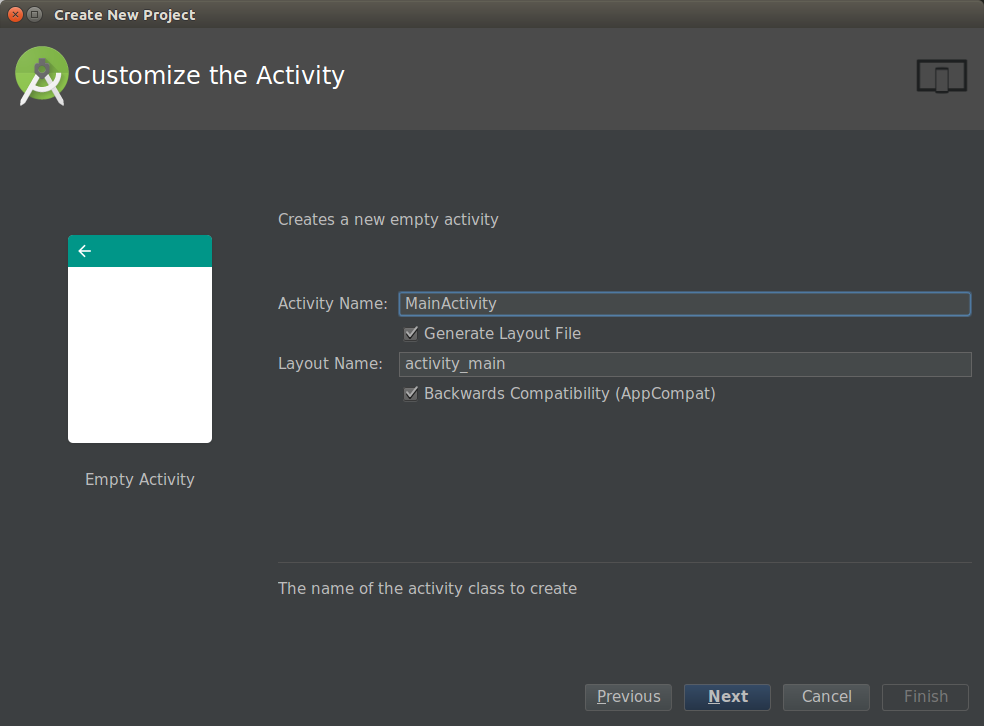The width and height of the screenshot is (984, 726).
Task: Click into the Layout Name field
Action: click(x=684, y=364)
